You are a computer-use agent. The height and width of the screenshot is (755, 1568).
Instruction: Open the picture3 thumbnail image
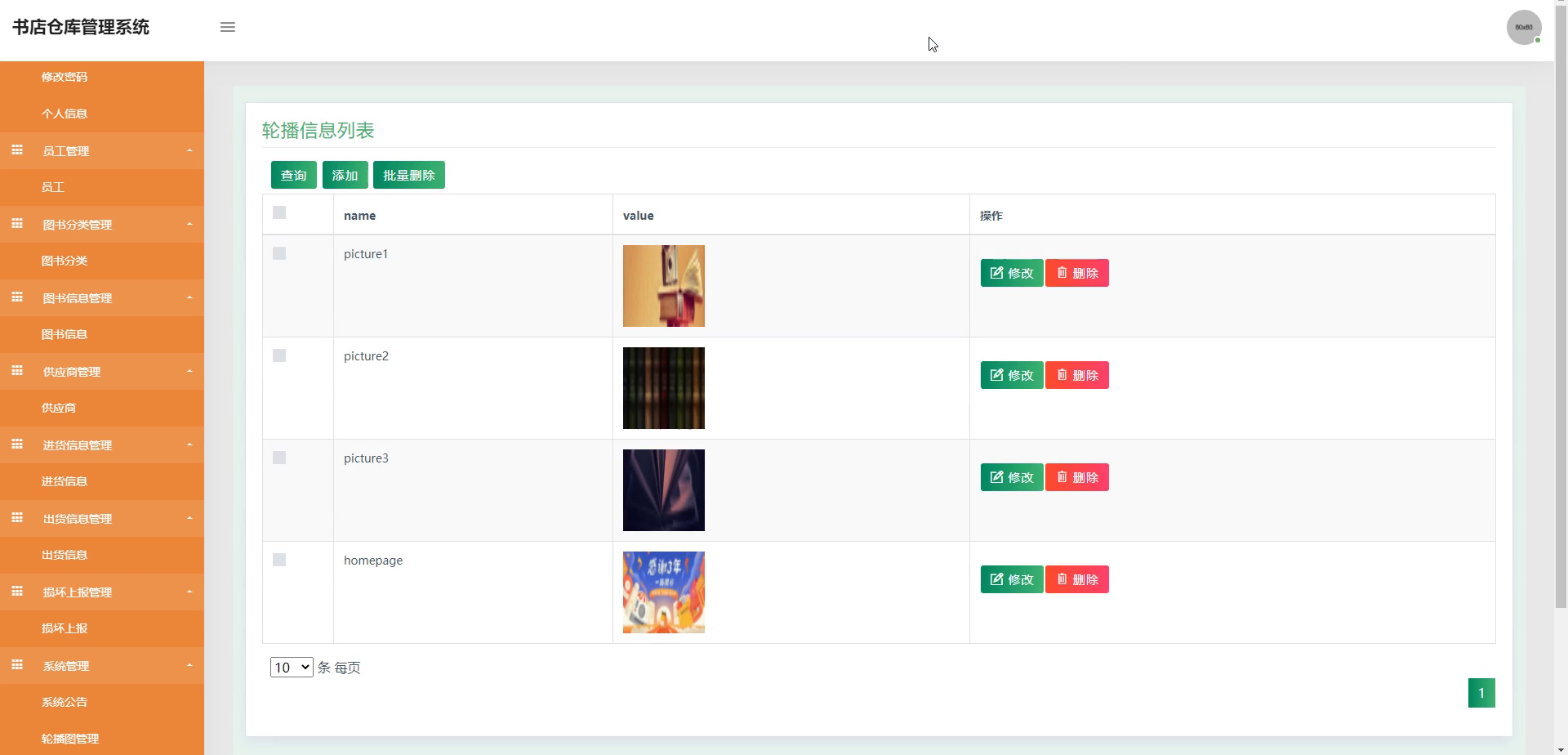pyautogui.click(x=664, y=490)
